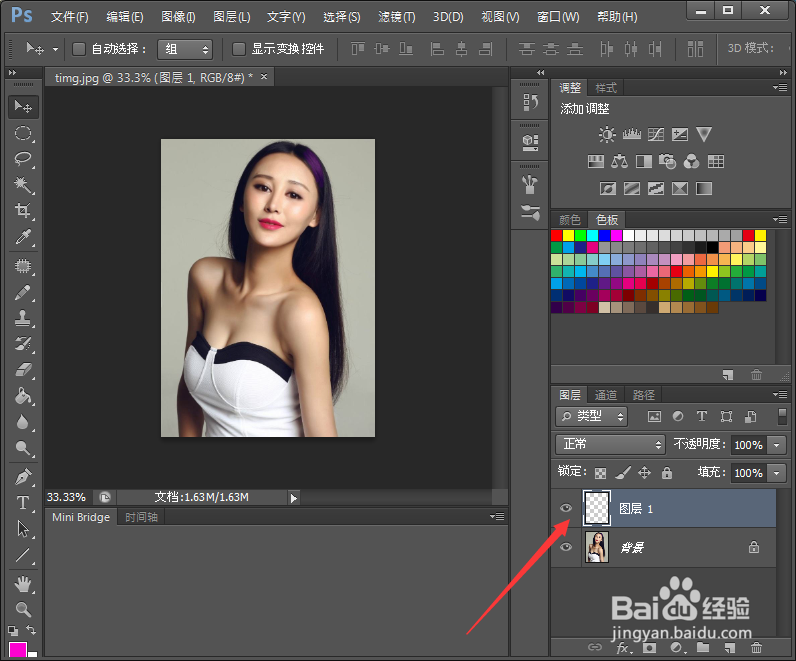Switch to the 样式 tab
This screenshot has height=661, width=796.
coord(606,88)
